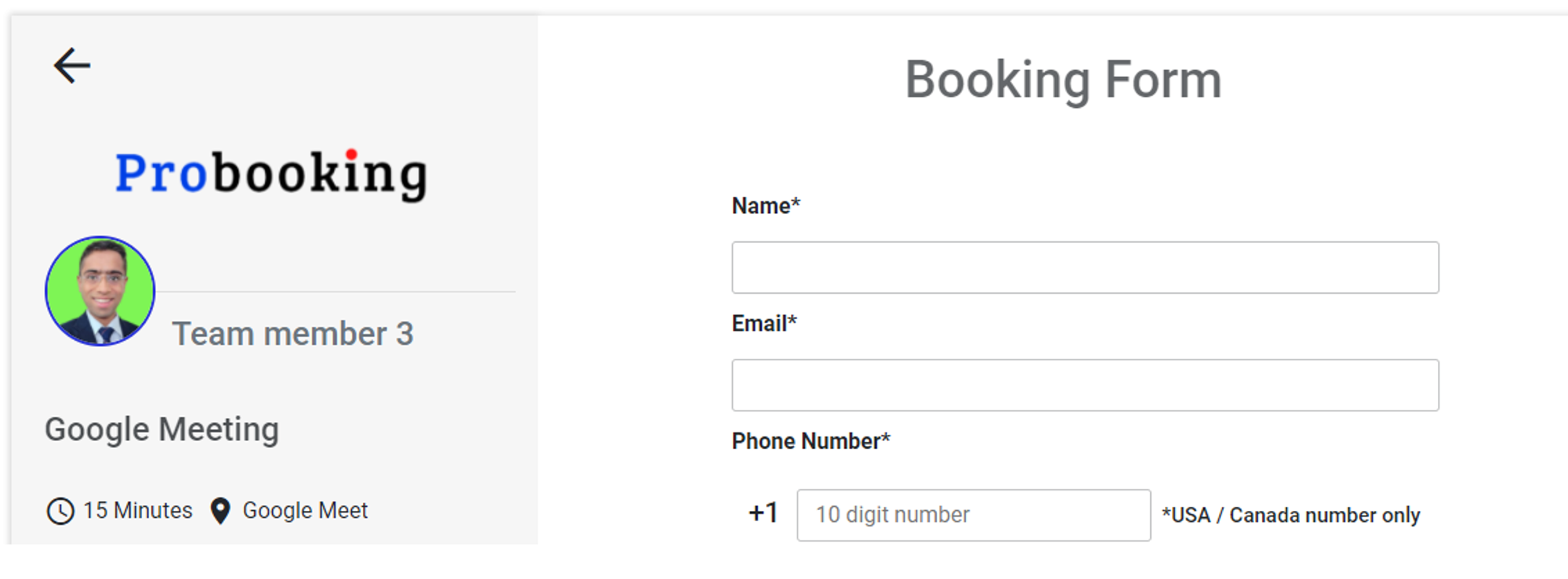Click the clock duration icon
Viewport: 1568px width, 579px height.
[60, 511]
